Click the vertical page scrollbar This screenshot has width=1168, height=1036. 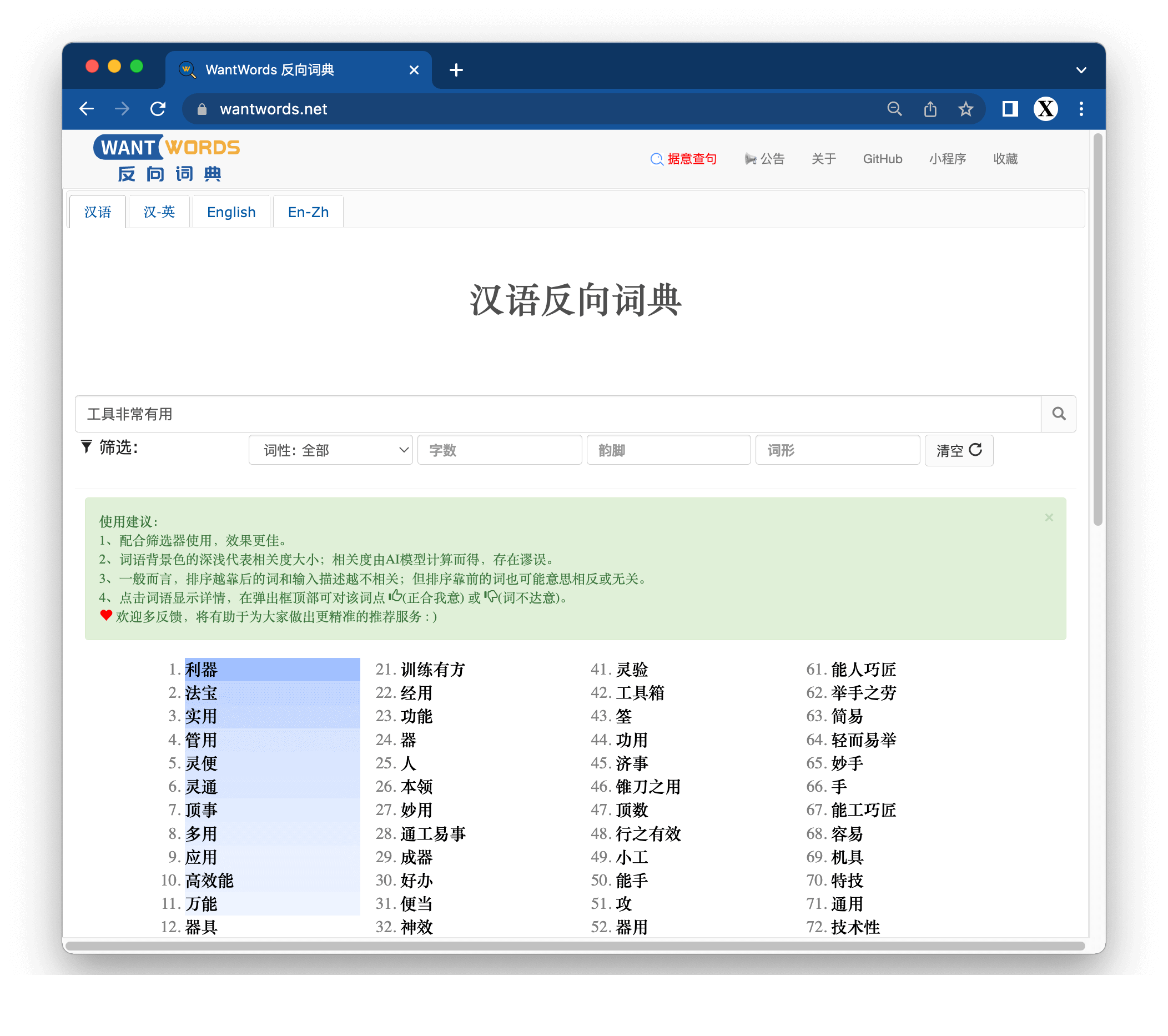point(1097,329)
